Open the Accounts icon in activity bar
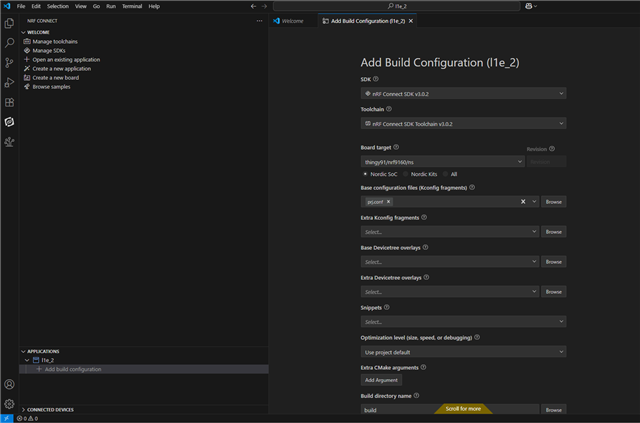 [x=9, y=384]
